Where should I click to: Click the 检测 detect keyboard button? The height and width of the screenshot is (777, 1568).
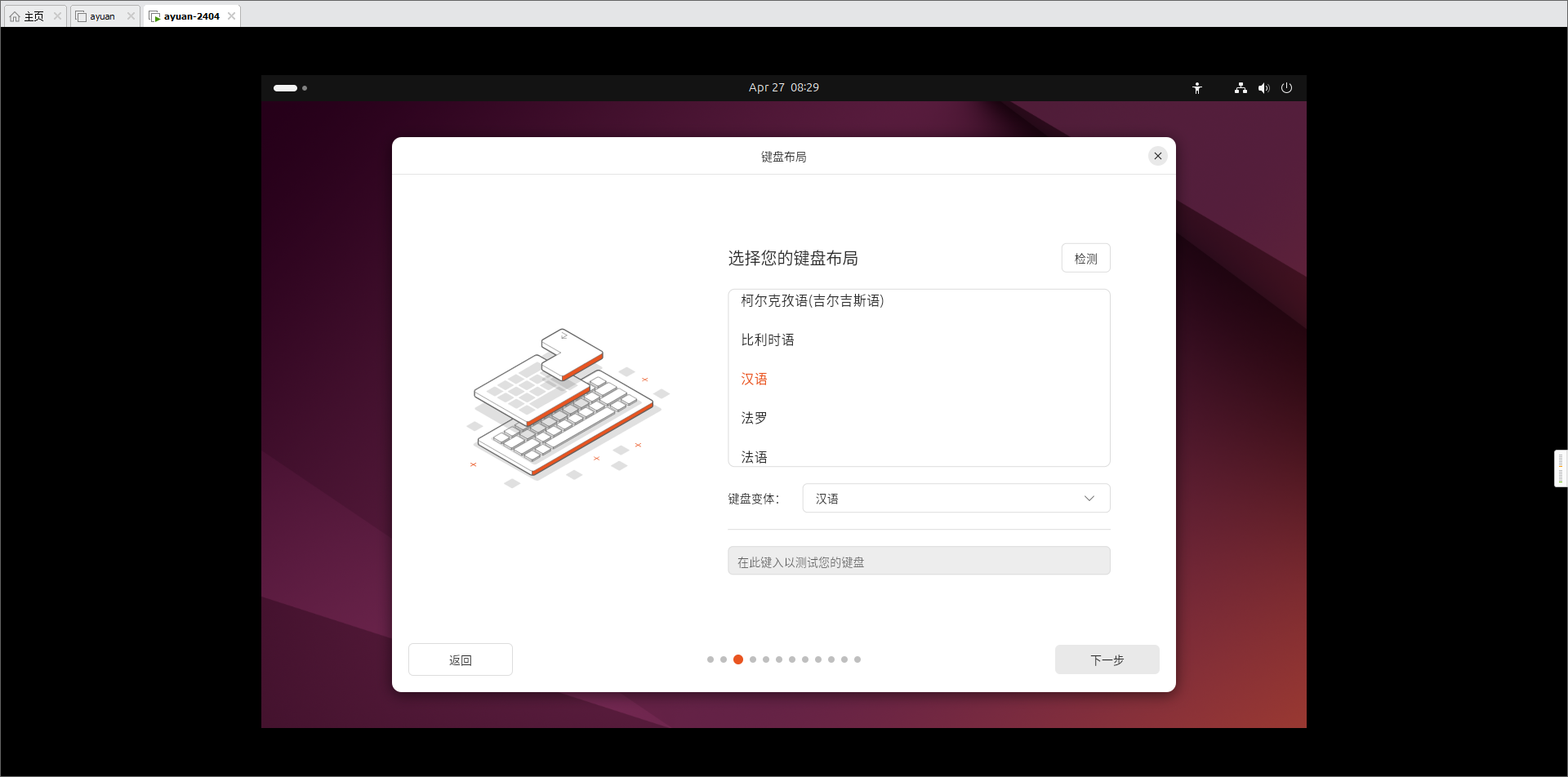pyautogui.click(x=1086, y=259)
